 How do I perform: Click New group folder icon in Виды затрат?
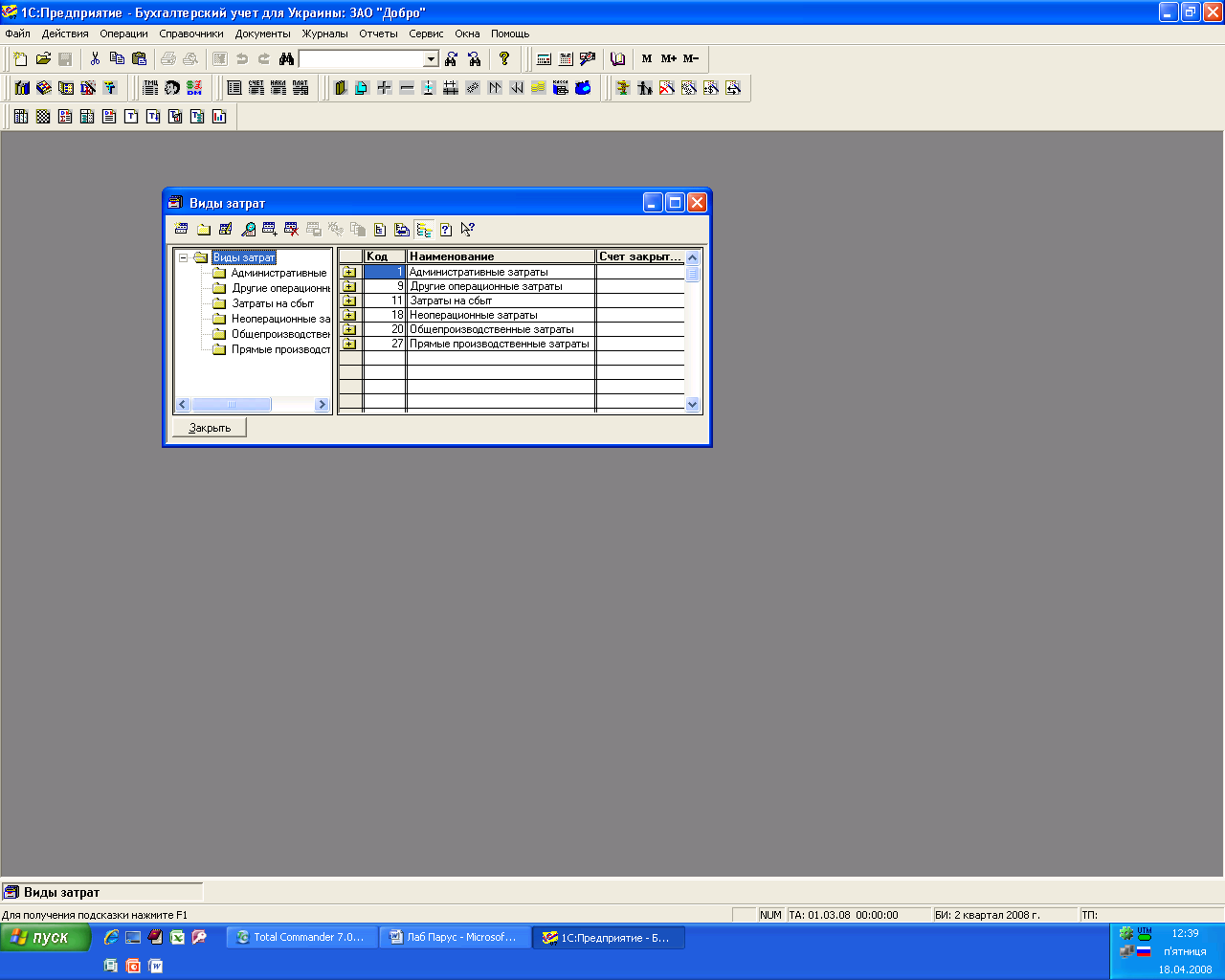pyautogui.click(x=204, y=229)
